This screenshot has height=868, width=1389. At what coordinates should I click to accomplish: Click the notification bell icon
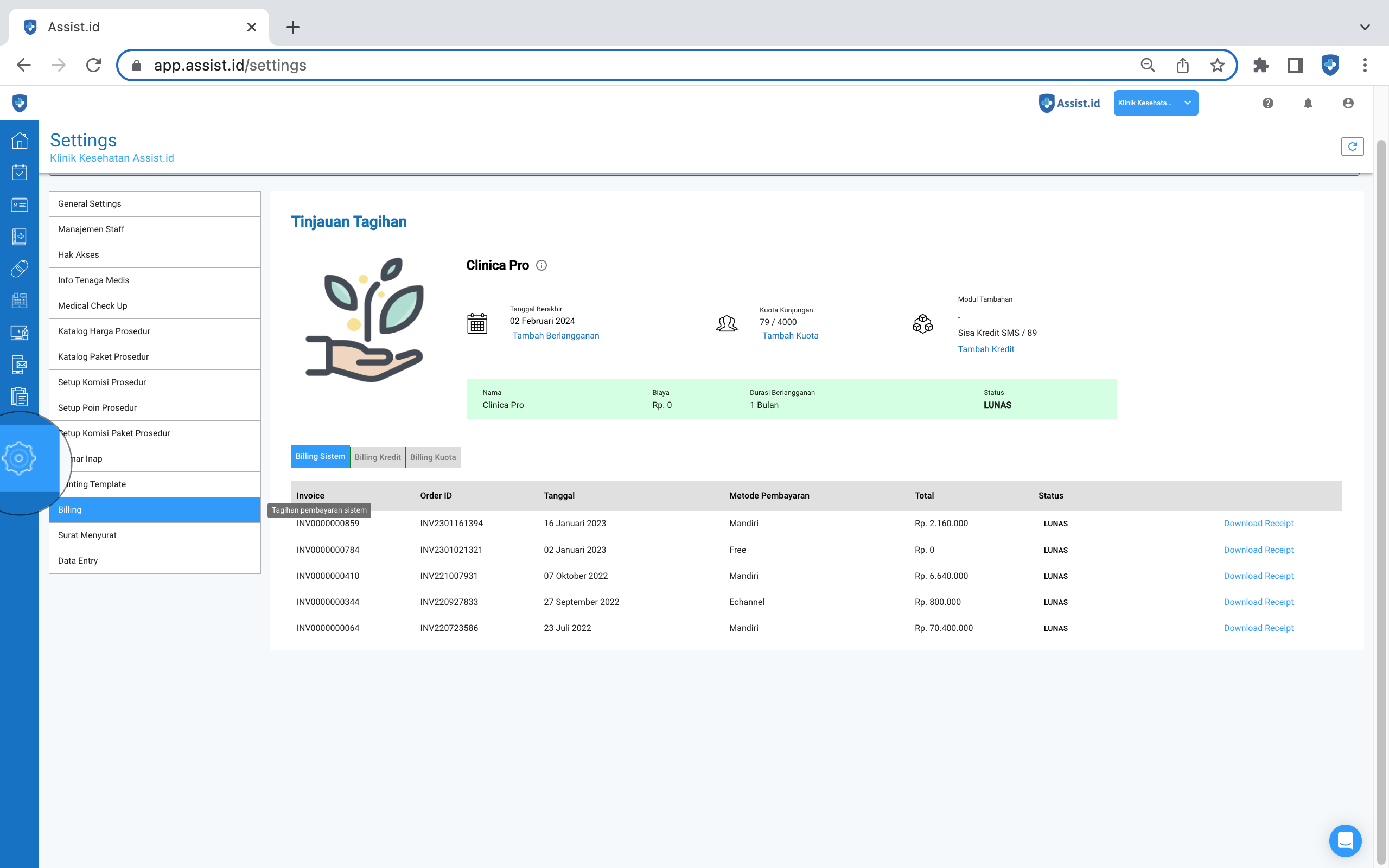click(x=1308, y=103)
